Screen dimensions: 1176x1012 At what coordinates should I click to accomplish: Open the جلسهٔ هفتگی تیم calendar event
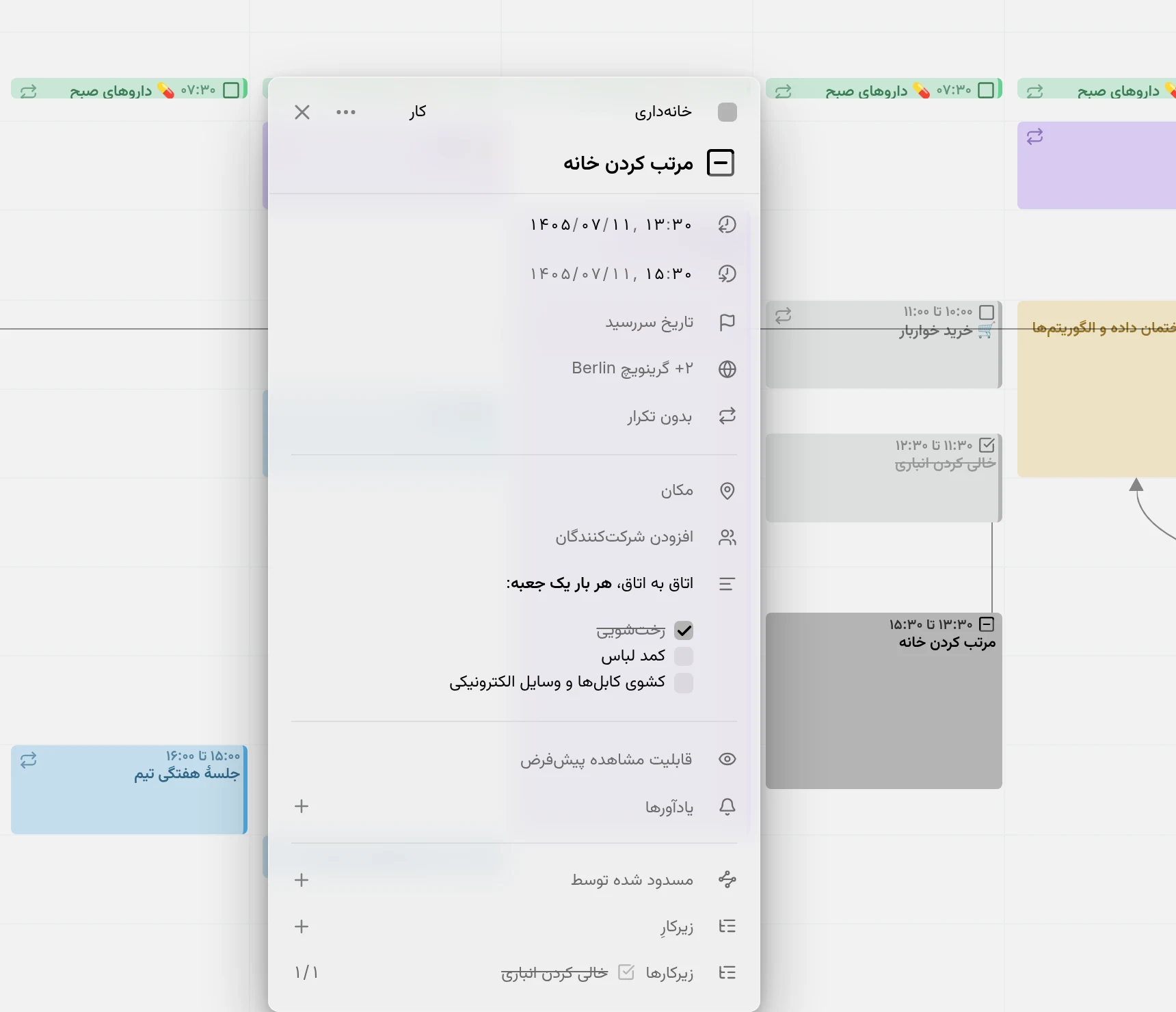tap(129, 790)
